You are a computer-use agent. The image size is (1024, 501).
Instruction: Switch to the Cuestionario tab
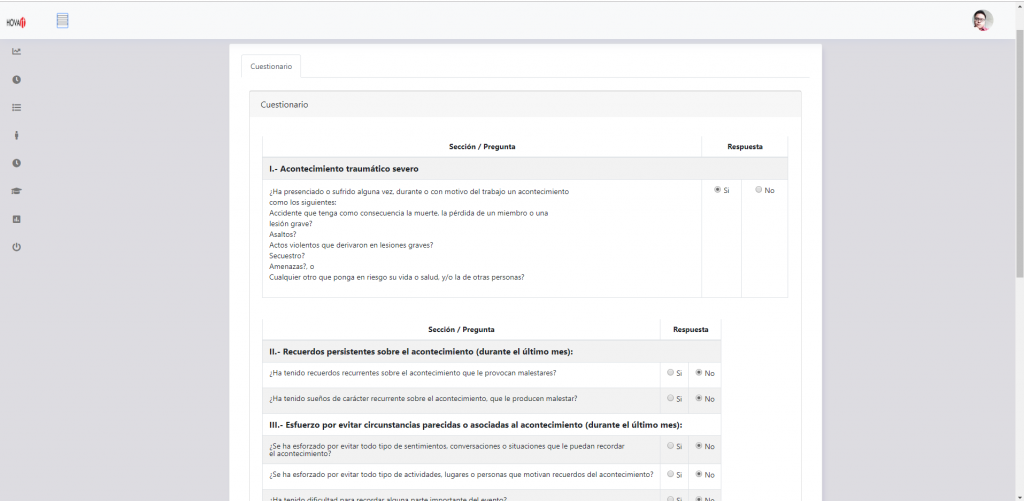271,67
